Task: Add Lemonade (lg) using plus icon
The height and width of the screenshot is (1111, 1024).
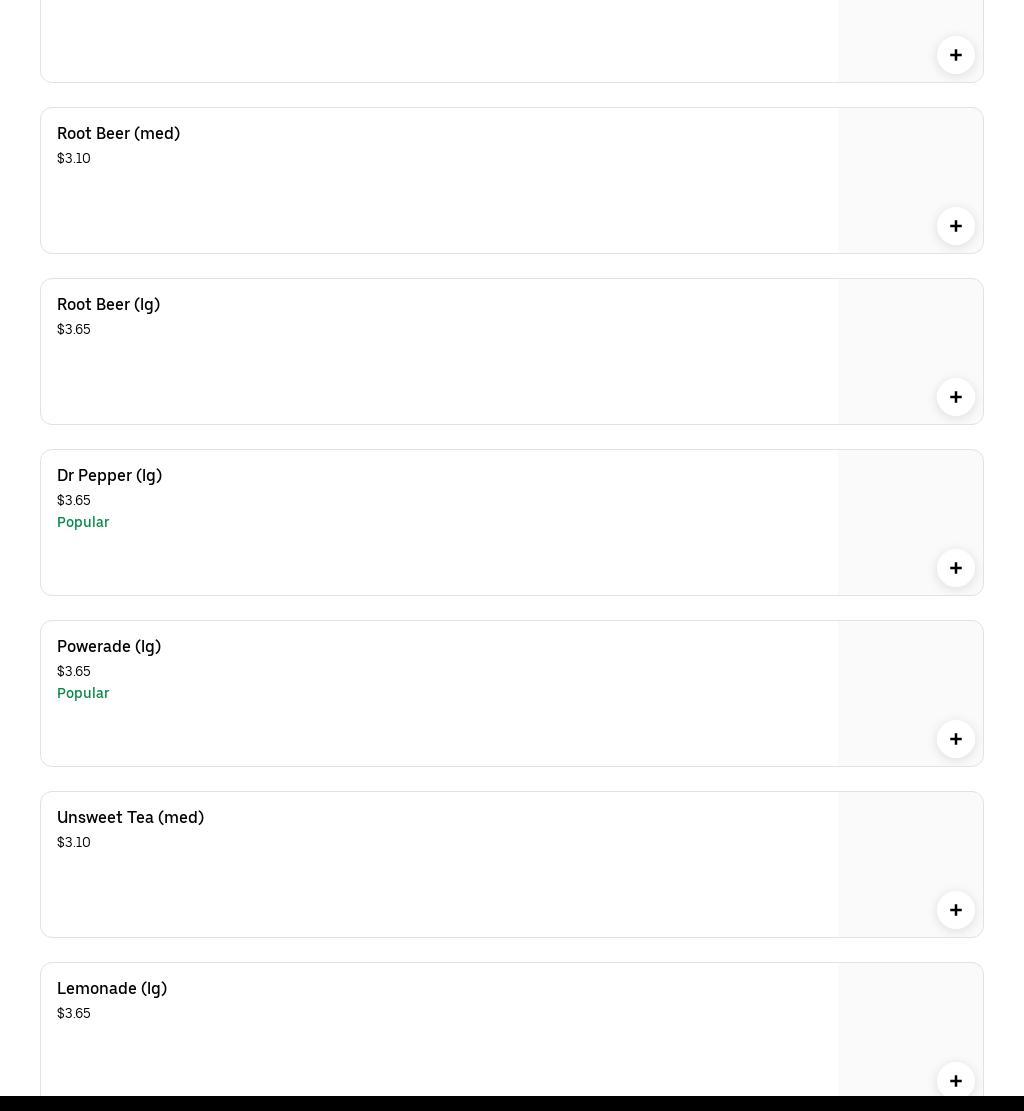Action: point(956,1080)
